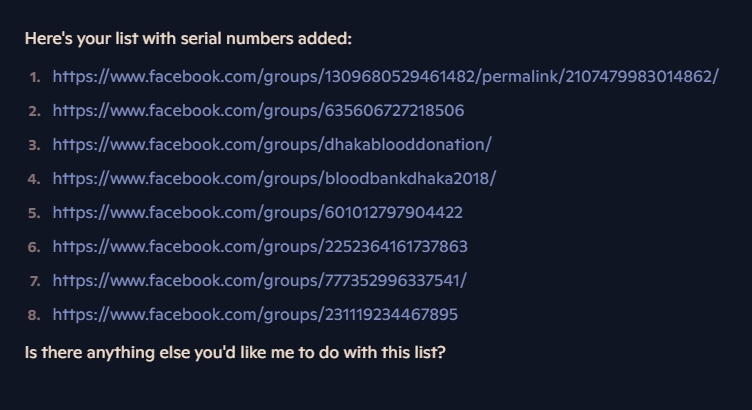
Task: Click list number 5 marker
Action: pos(35,213)
